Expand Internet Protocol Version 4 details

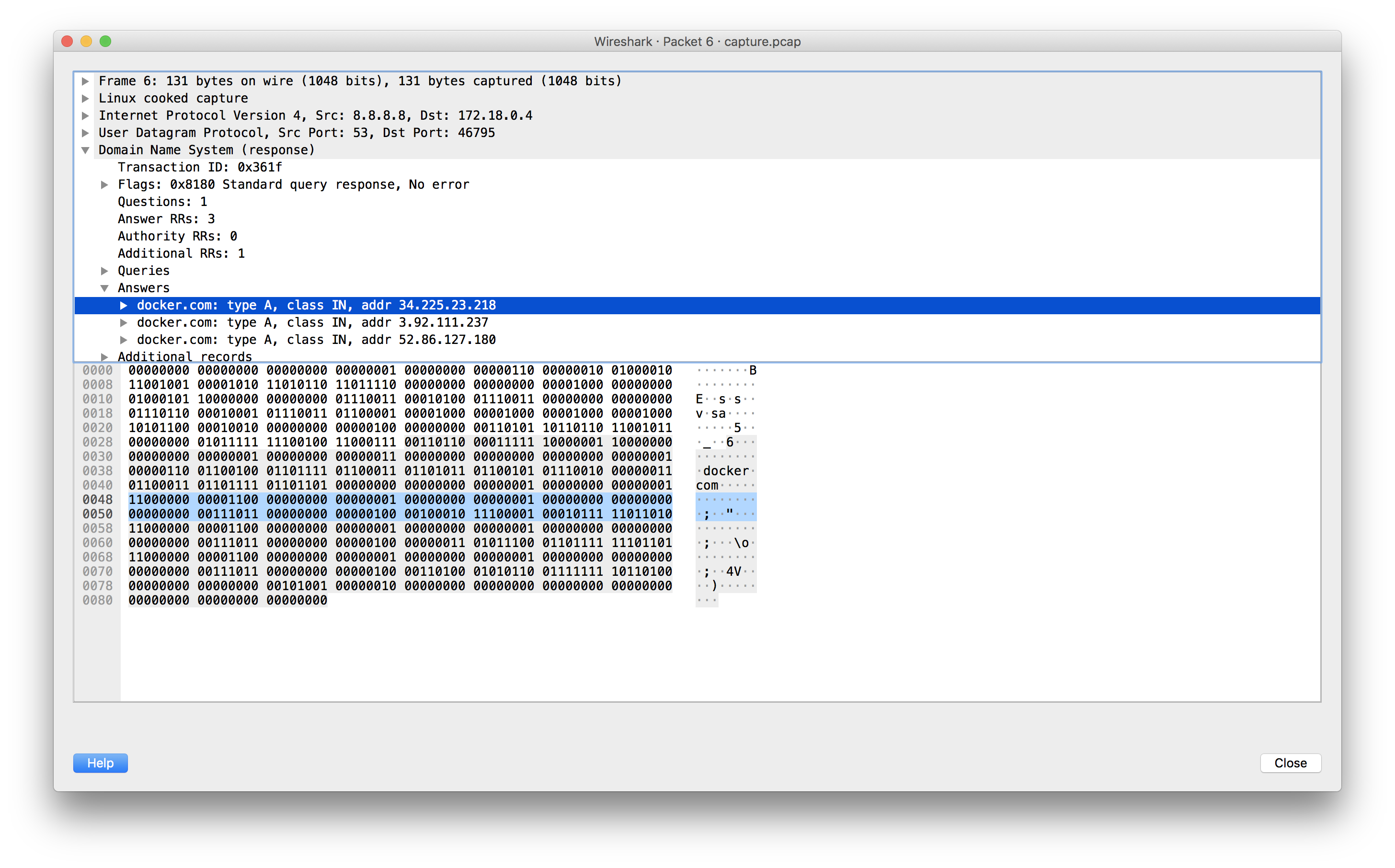point(85,115)
